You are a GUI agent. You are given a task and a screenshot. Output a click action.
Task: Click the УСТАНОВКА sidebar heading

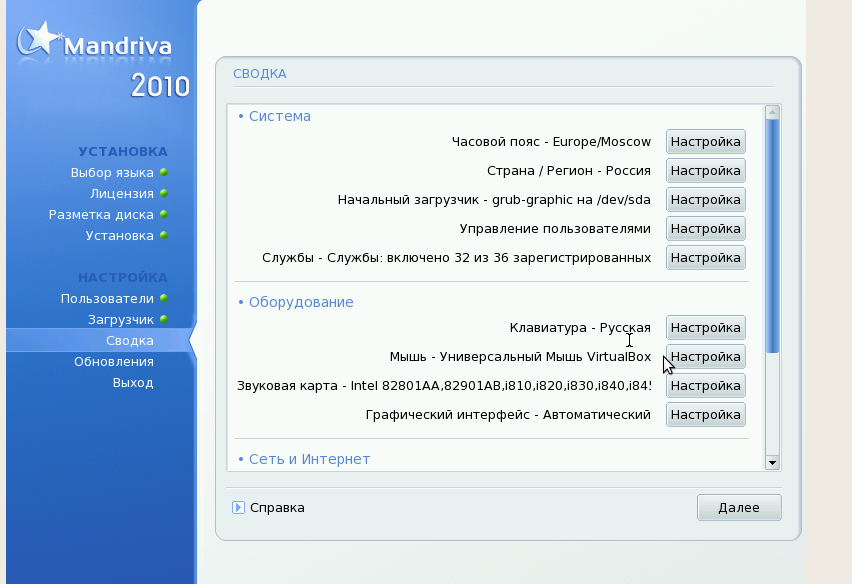click(x=123, y=152)
